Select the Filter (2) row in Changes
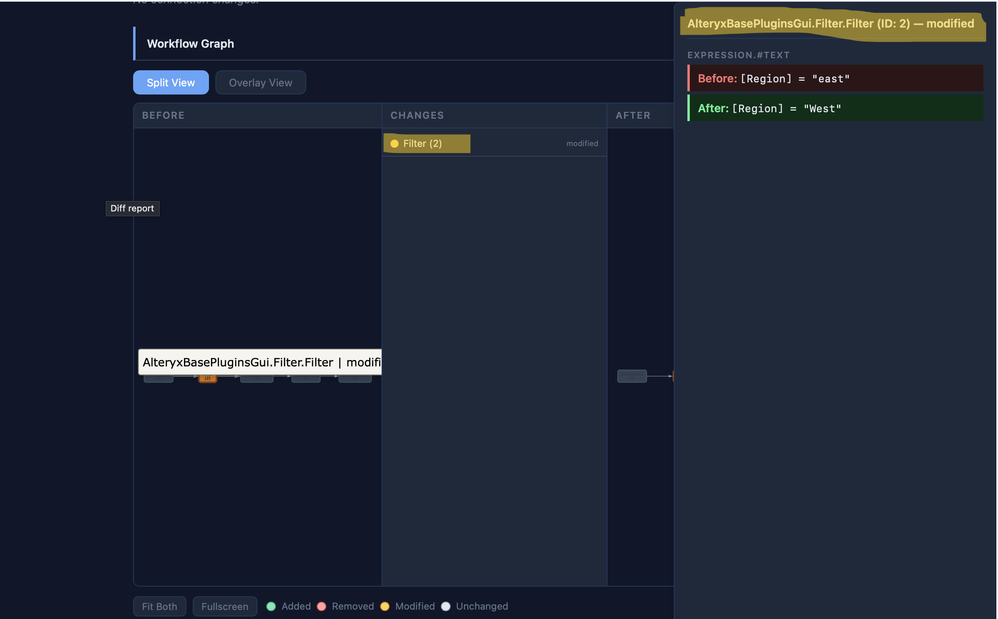Screen dimensions: 998x619 pos(494,143)
